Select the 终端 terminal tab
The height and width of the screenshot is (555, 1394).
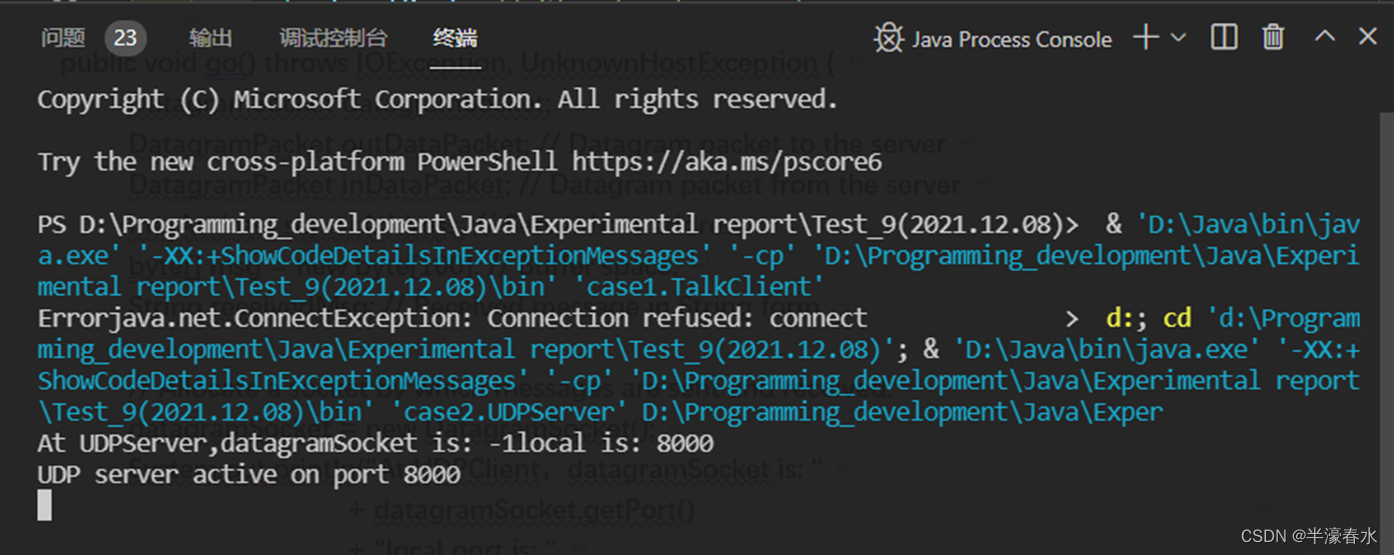point(455,38)
